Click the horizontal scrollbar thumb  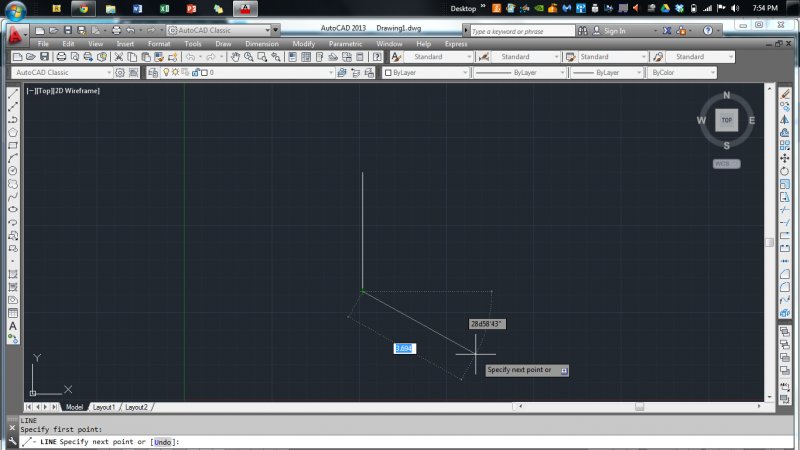639,407
